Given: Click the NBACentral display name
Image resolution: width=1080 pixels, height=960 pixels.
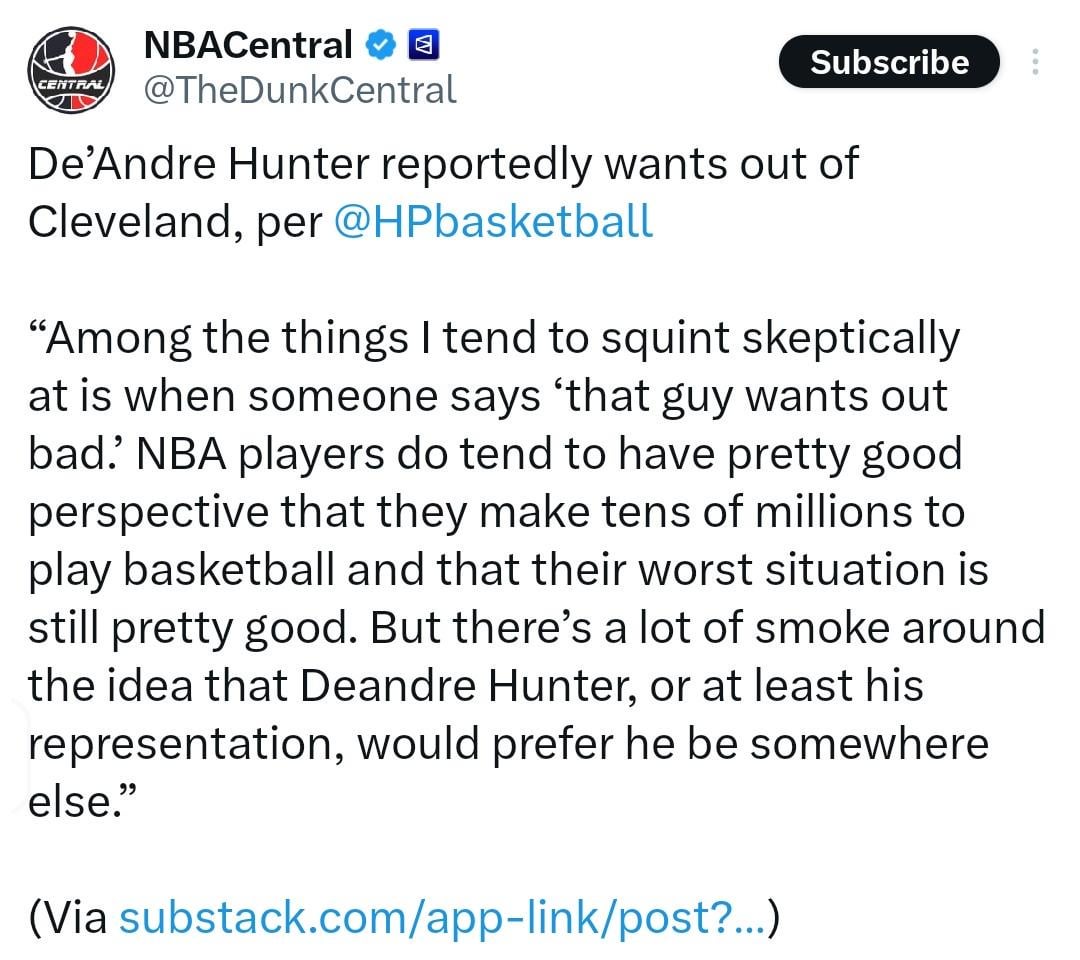Looking at the screenshot, I should click(x=248, y=45).
